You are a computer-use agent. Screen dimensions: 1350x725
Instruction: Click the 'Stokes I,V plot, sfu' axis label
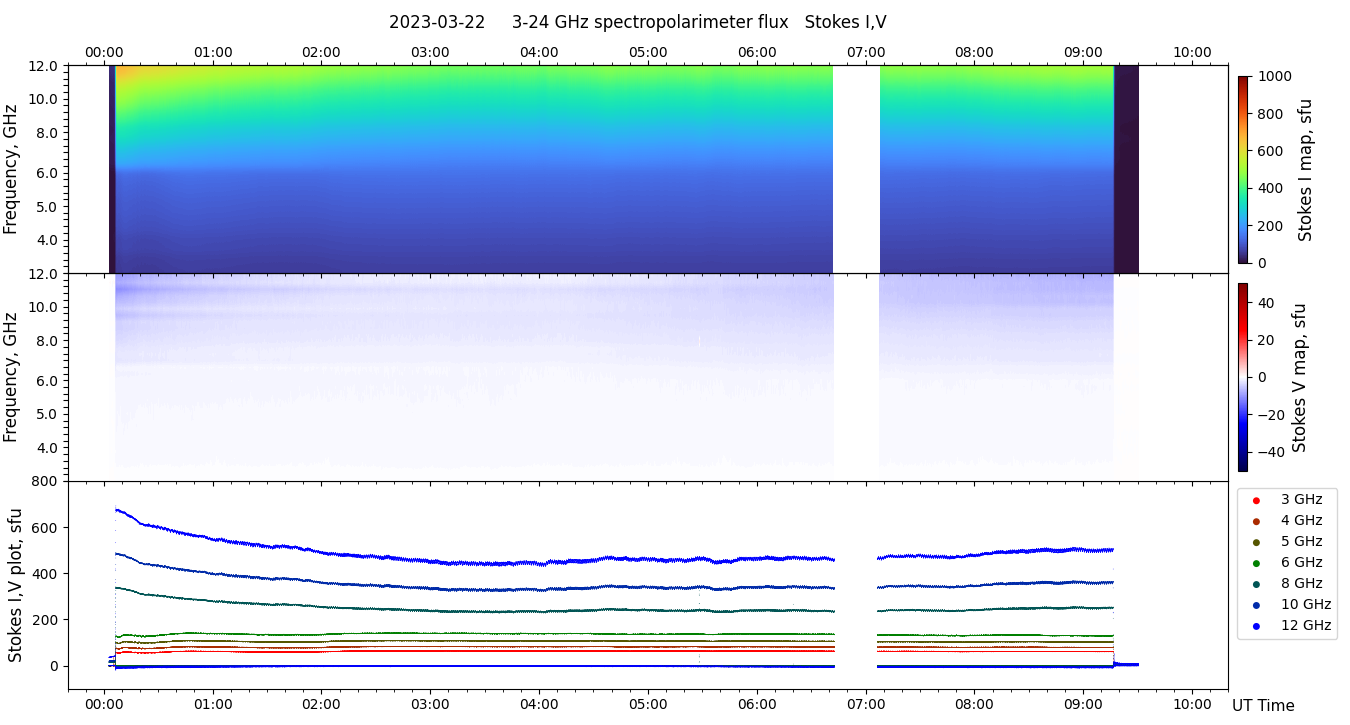click(15, 585)
